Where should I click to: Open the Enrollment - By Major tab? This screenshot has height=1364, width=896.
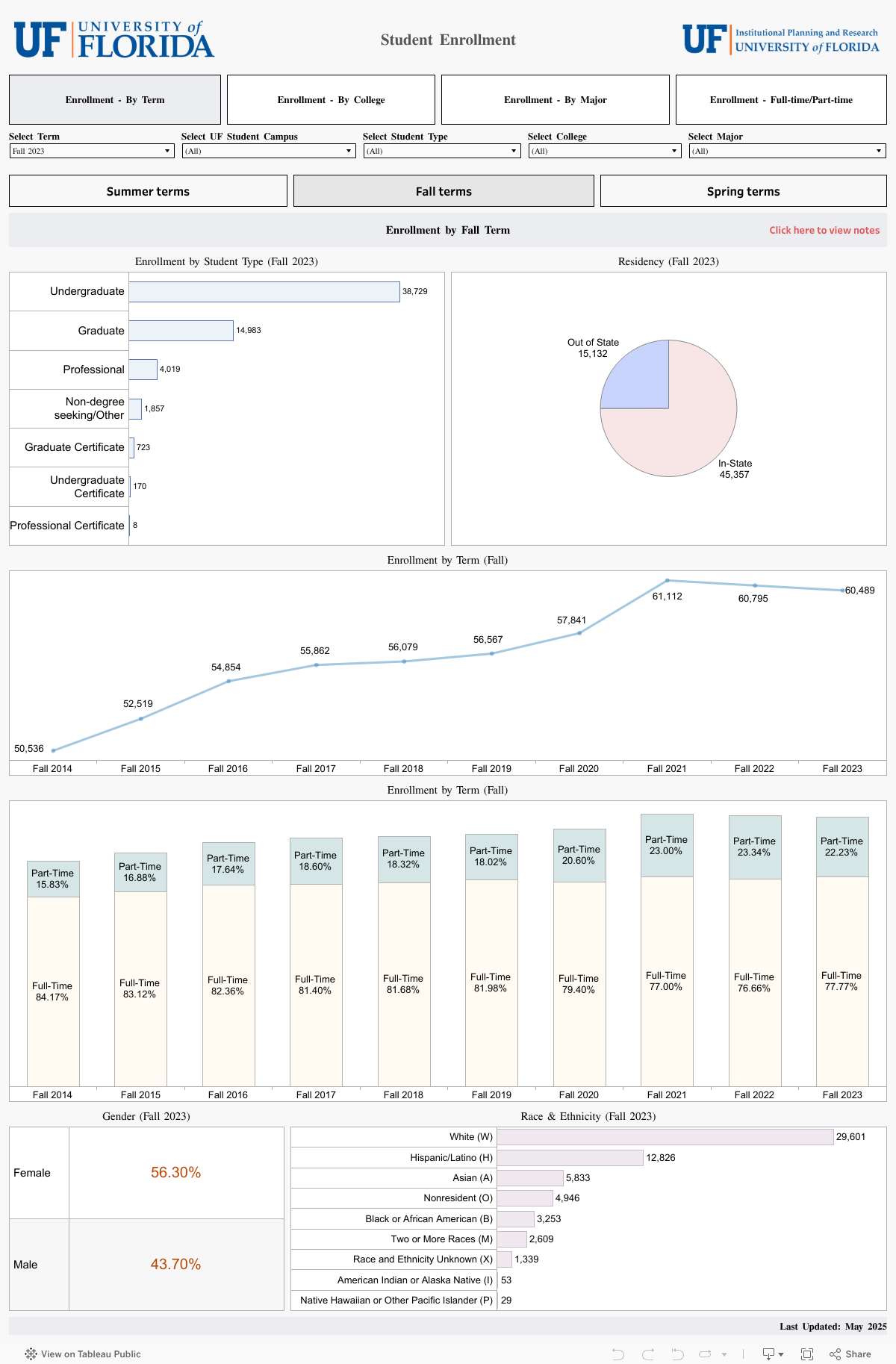pos(555,99)
